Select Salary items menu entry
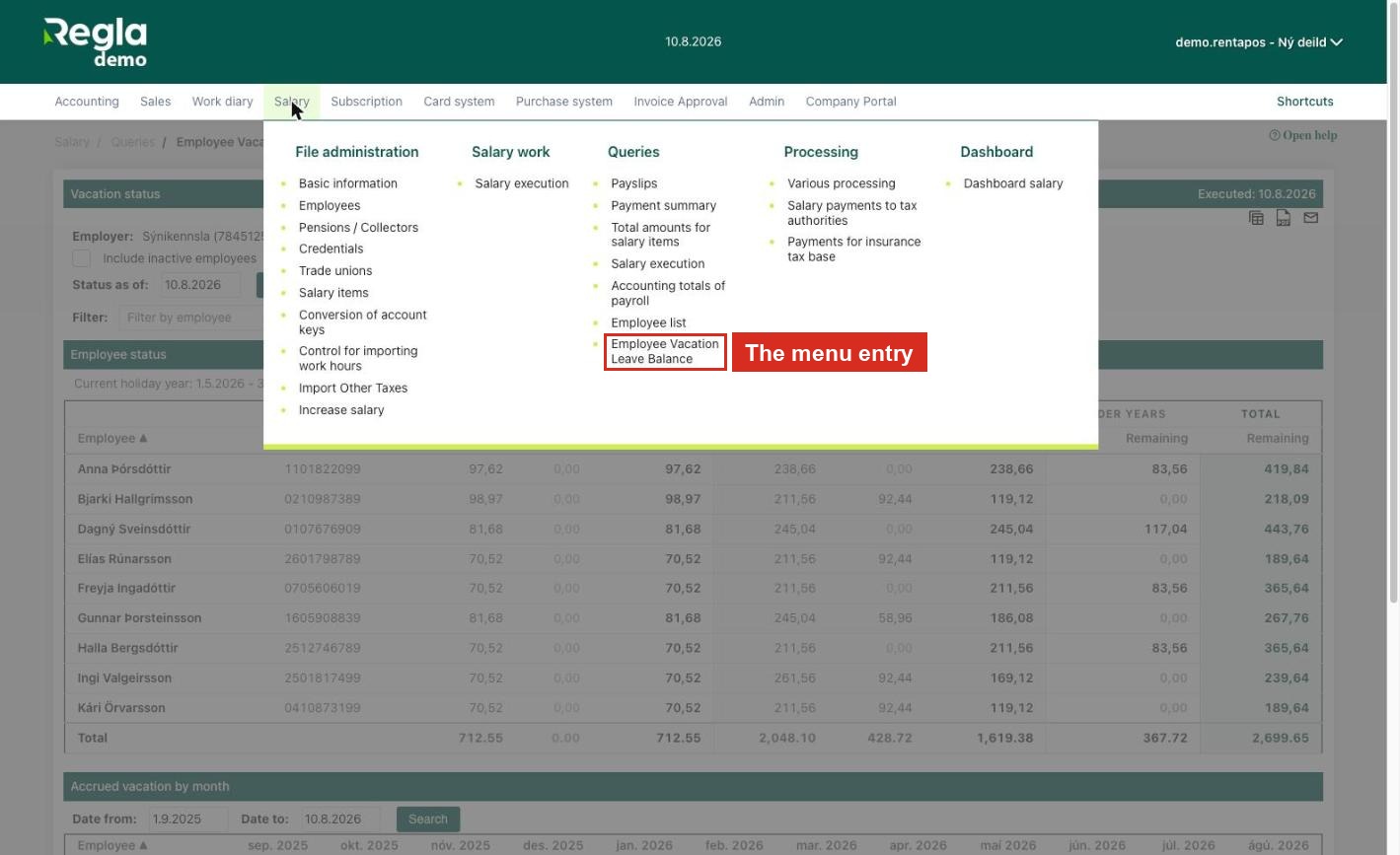The height and width of the screenshot is (855, 1400). (x=332, y=293)
